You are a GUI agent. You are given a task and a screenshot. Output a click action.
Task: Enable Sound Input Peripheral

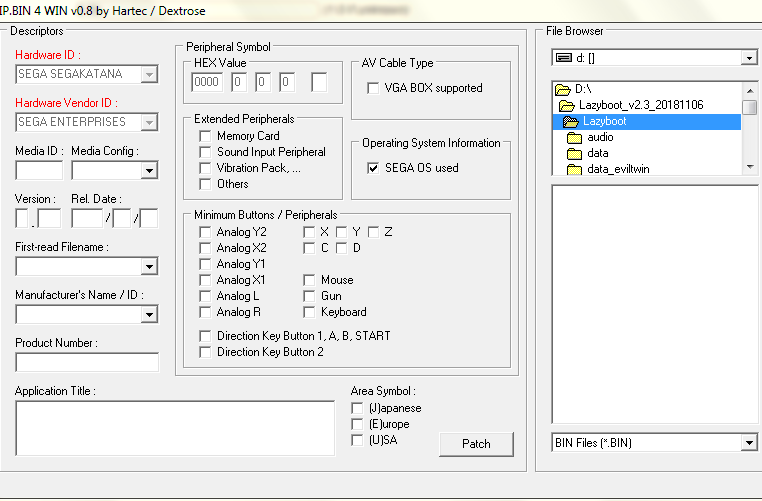[x=205, y=152]
